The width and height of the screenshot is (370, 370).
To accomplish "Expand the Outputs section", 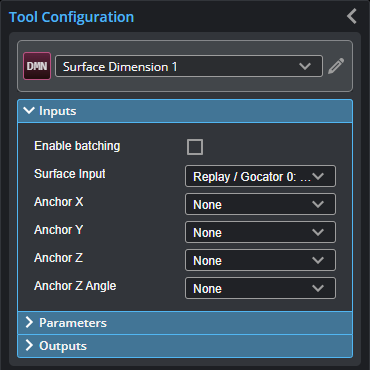I will coord(185,346).
